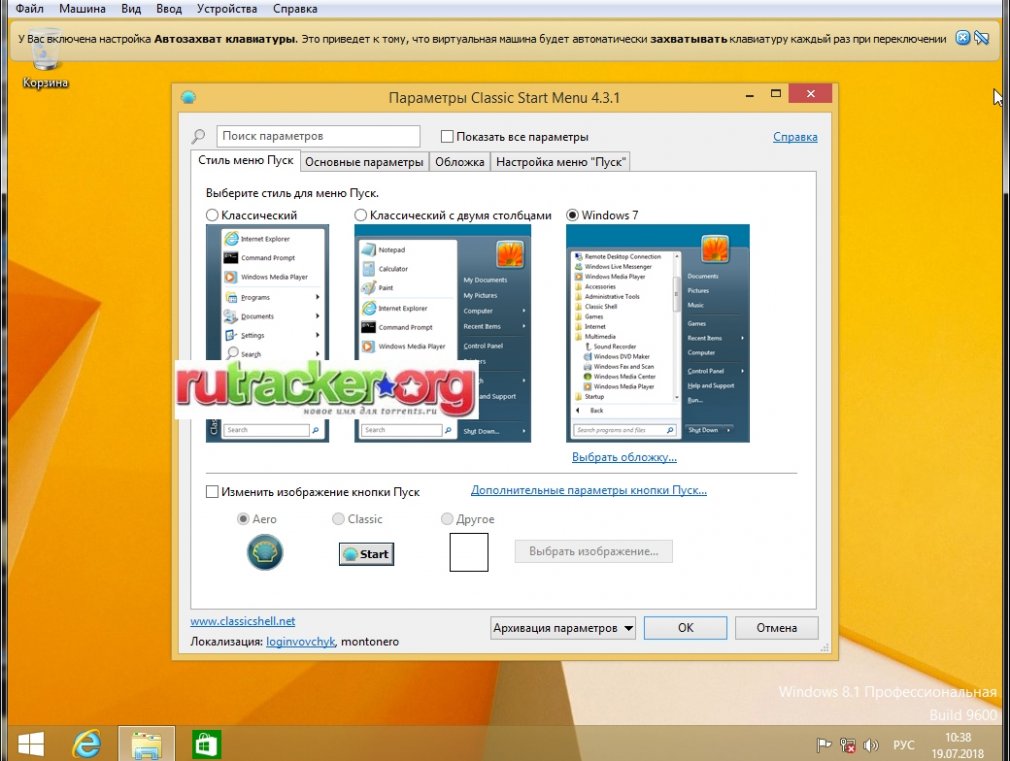Click the empty custom button image box
This screenshot has height=761, width=1010.
pos(469,552)
